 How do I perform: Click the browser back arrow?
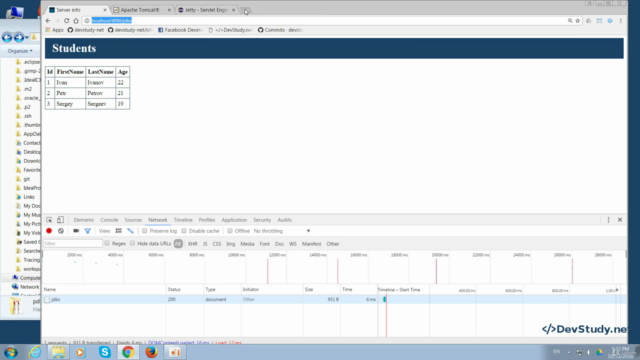[x=48, y=20]
